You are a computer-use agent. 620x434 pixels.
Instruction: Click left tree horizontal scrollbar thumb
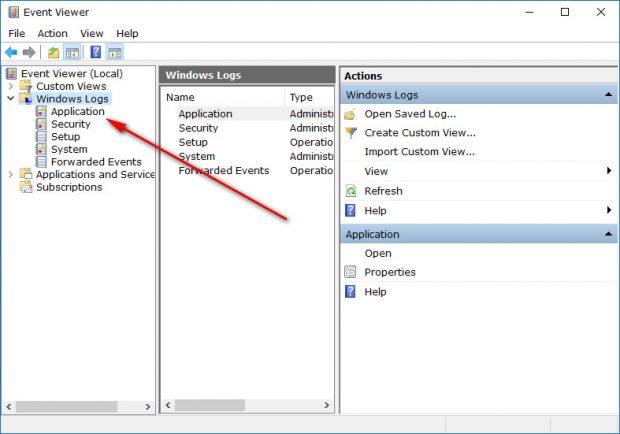coord(66,406)
